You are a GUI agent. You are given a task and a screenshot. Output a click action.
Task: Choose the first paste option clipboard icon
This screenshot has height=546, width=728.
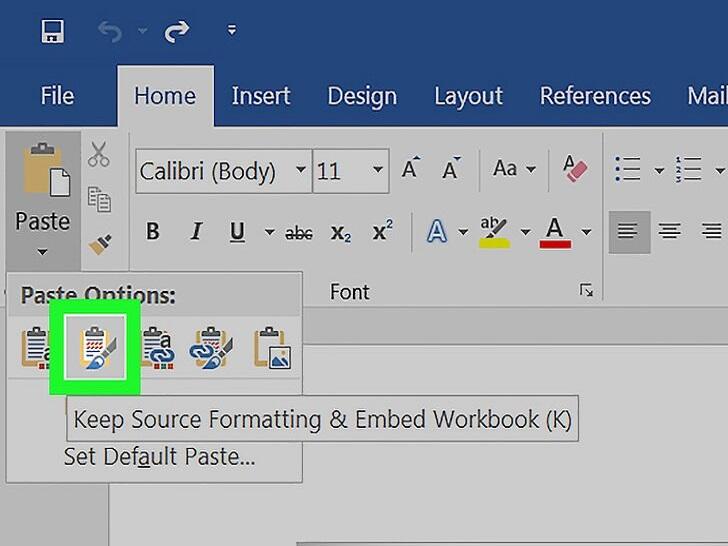click(x=35, y=348)
